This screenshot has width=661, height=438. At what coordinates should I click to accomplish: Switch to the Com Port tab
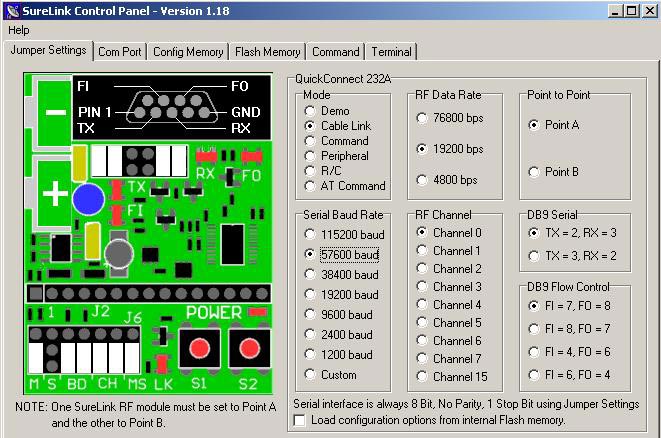pyautogui.click(x=120, y=52)
